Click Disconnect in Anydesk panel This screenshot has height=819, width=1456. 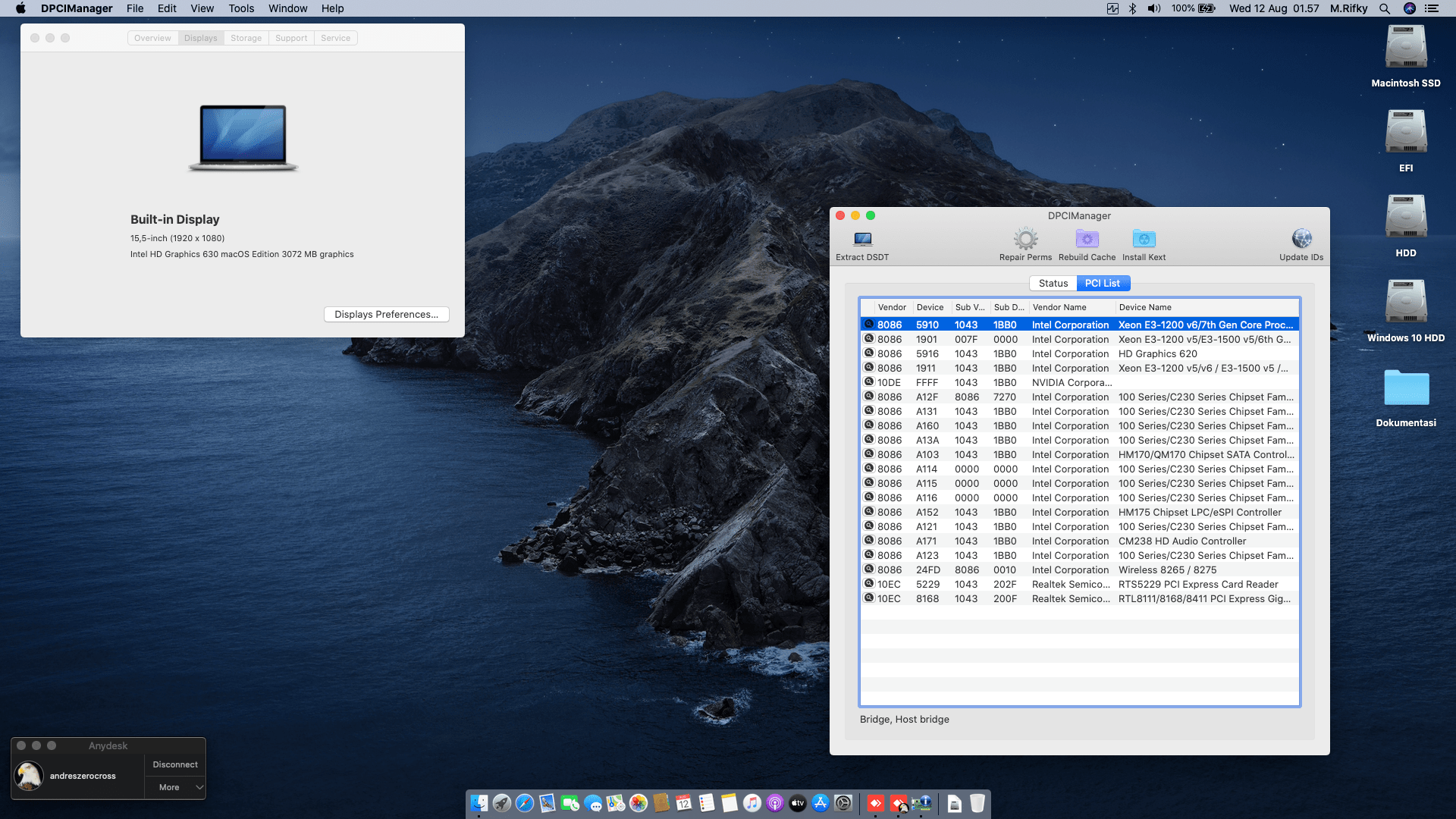pos(175,764)
